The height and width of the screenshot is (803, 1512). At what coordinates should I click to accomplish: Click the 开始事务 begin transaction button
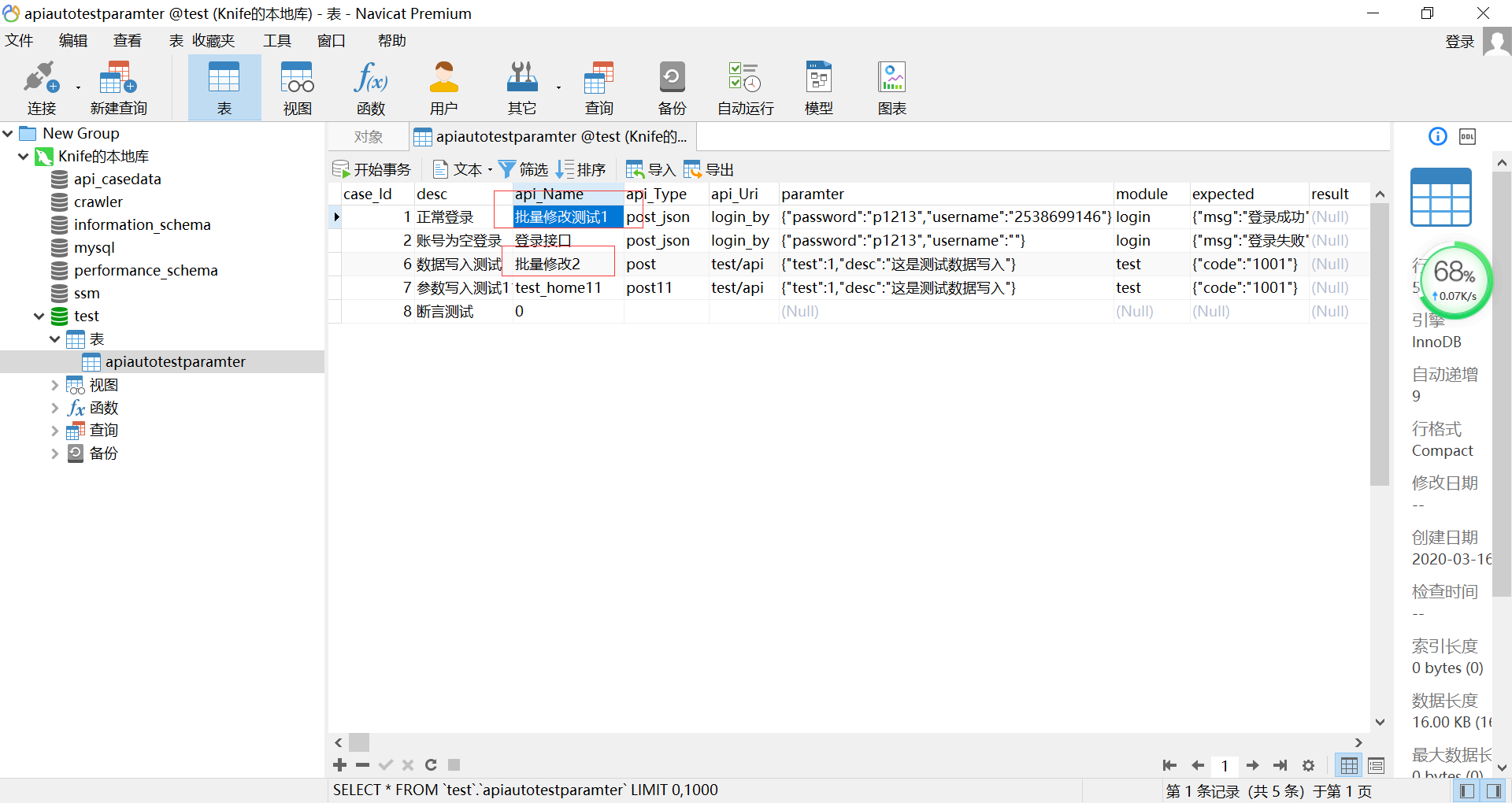[372, 169]
